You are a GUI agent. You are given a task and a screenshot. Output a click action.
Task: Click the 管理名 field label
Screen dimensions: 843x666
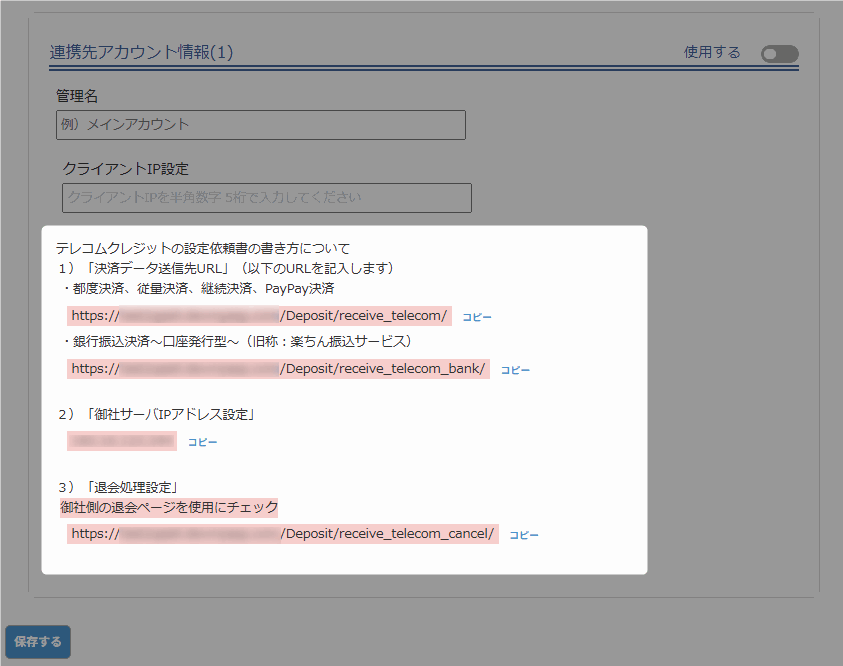tap(77, 97)
